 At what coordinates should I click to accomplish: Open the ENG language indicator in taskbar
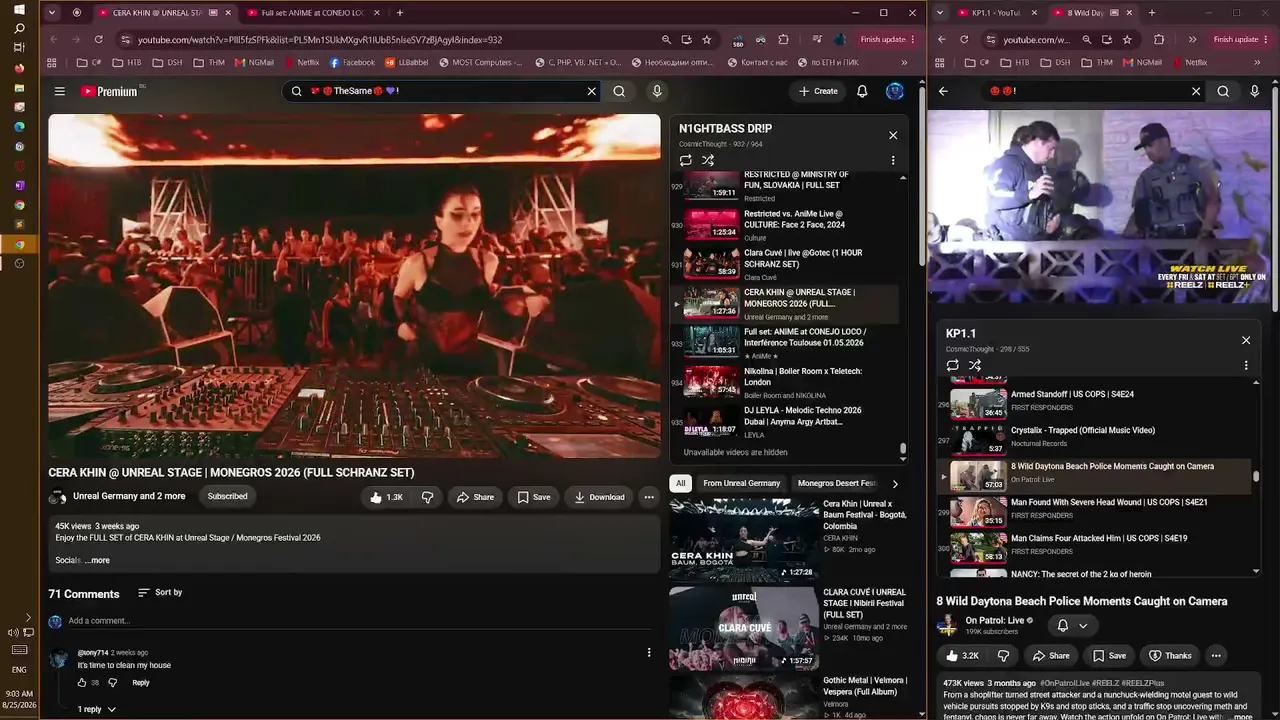pyautogui.click(x=19, y=670)
